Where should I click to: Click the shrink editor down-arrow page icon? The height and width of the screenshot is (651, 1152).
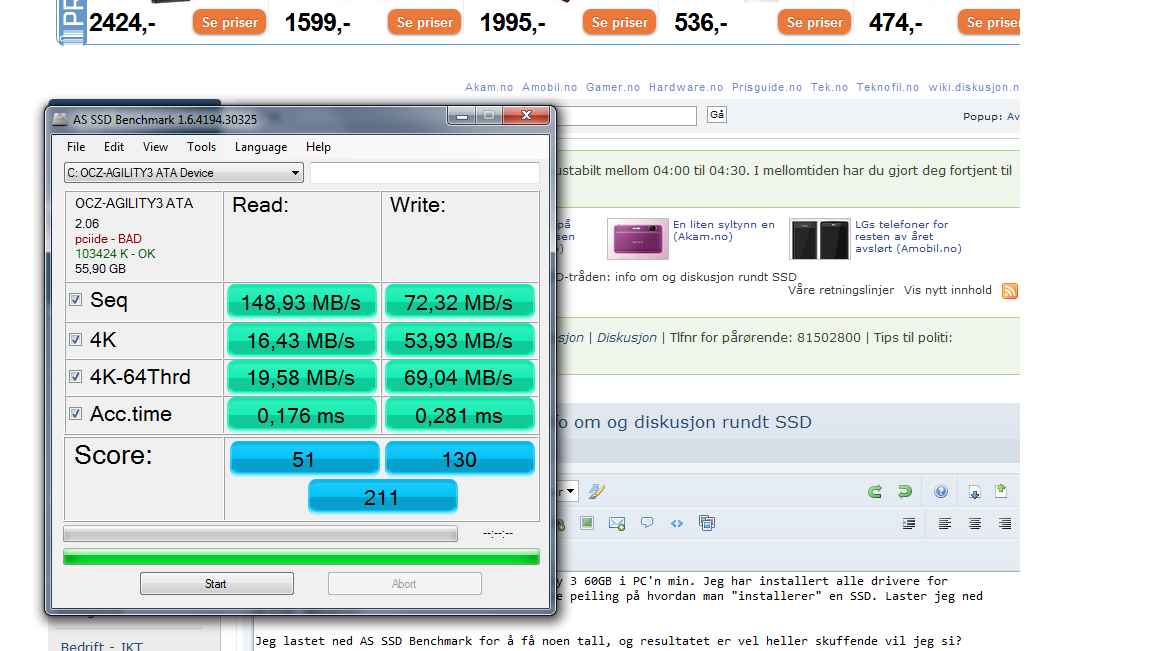tap(974, 492)
